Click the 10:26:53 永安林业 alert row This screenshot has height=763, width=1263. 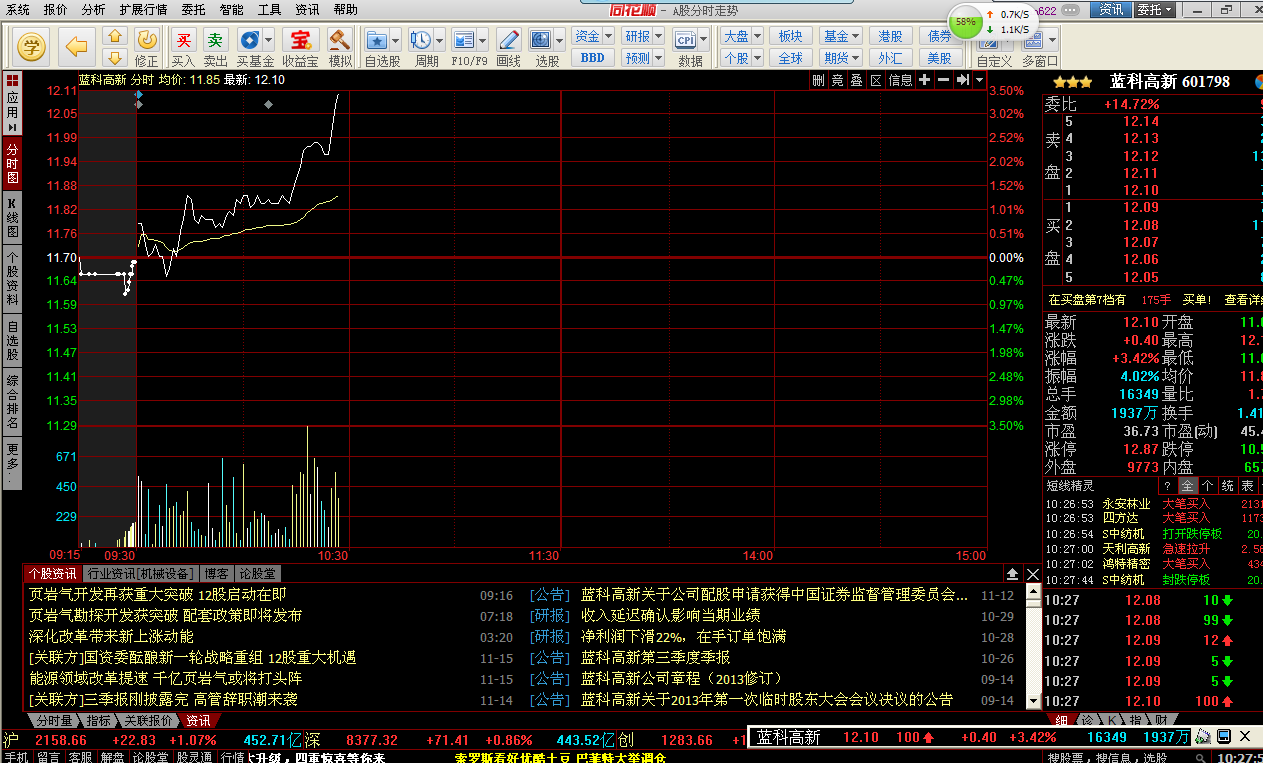(x=1152, y=504)
